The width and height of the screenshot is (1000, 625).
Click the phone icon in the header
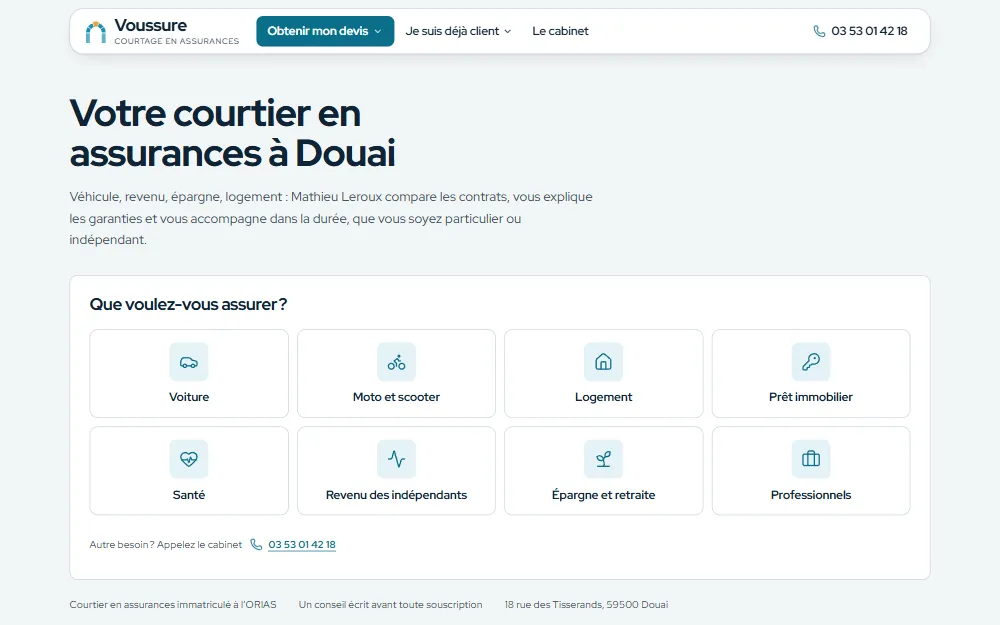819,31
